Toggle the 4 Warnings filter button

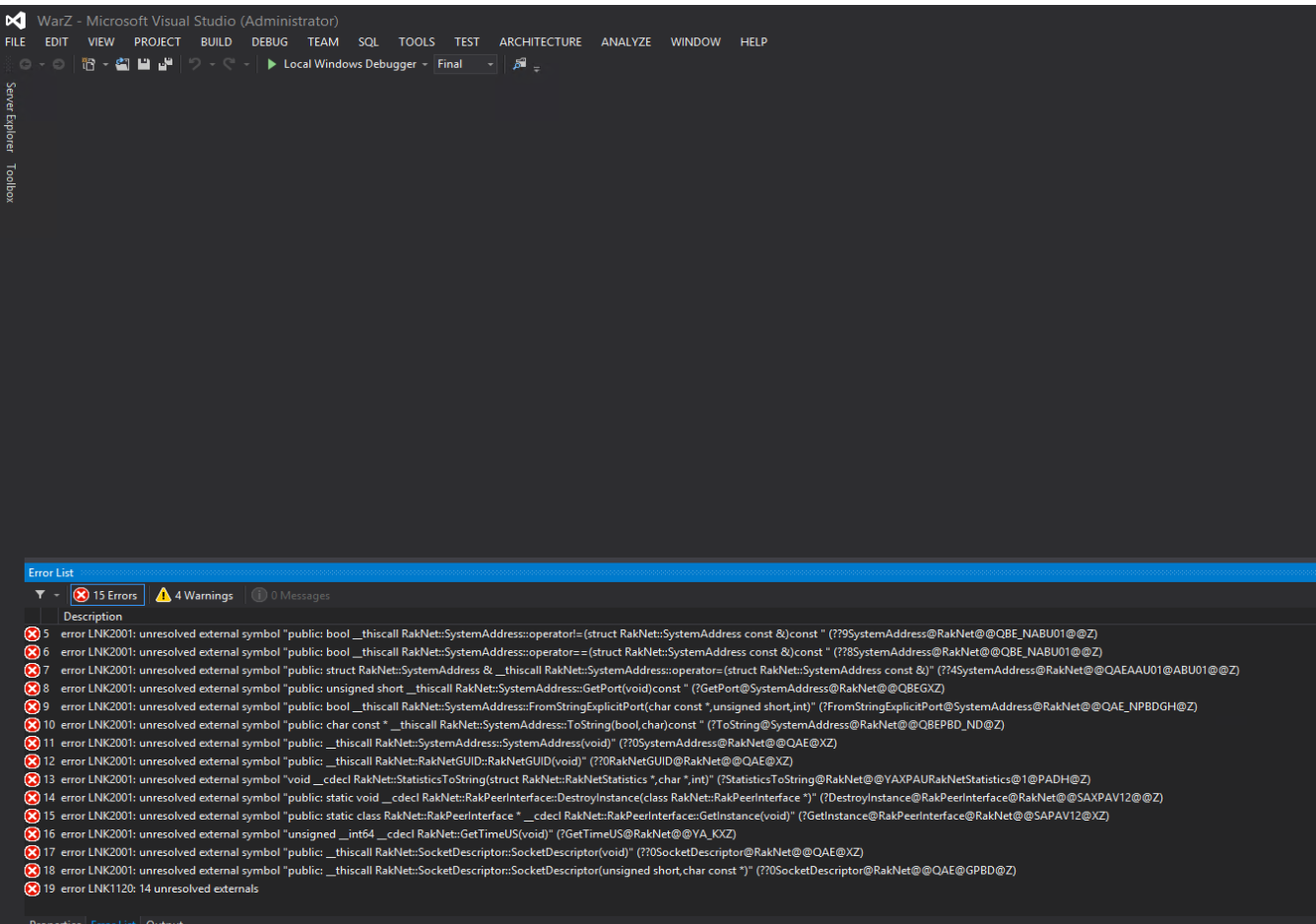click(x=195, y=595)
